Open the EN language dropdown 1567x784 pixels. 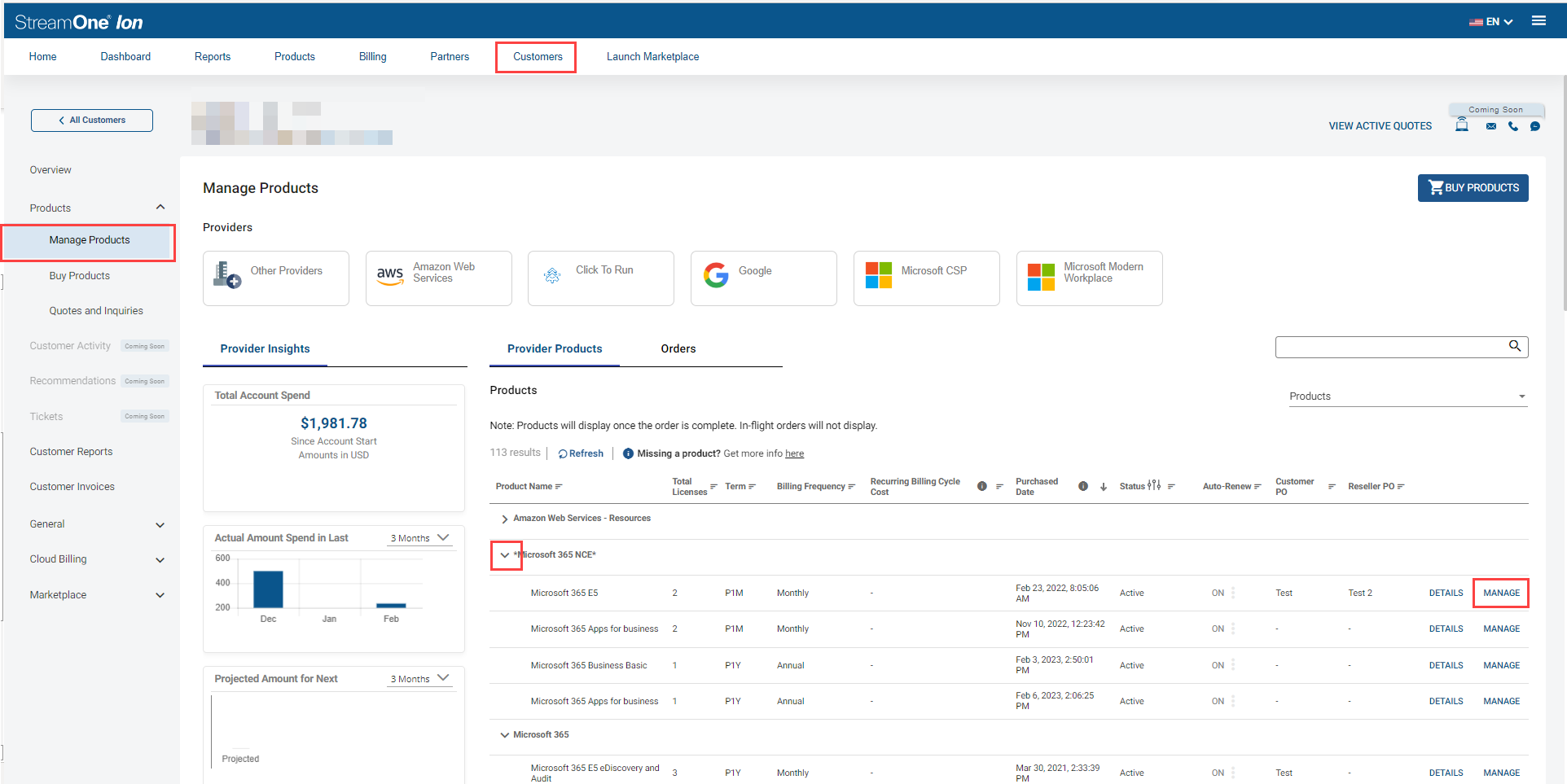(x=1491, y=22)
